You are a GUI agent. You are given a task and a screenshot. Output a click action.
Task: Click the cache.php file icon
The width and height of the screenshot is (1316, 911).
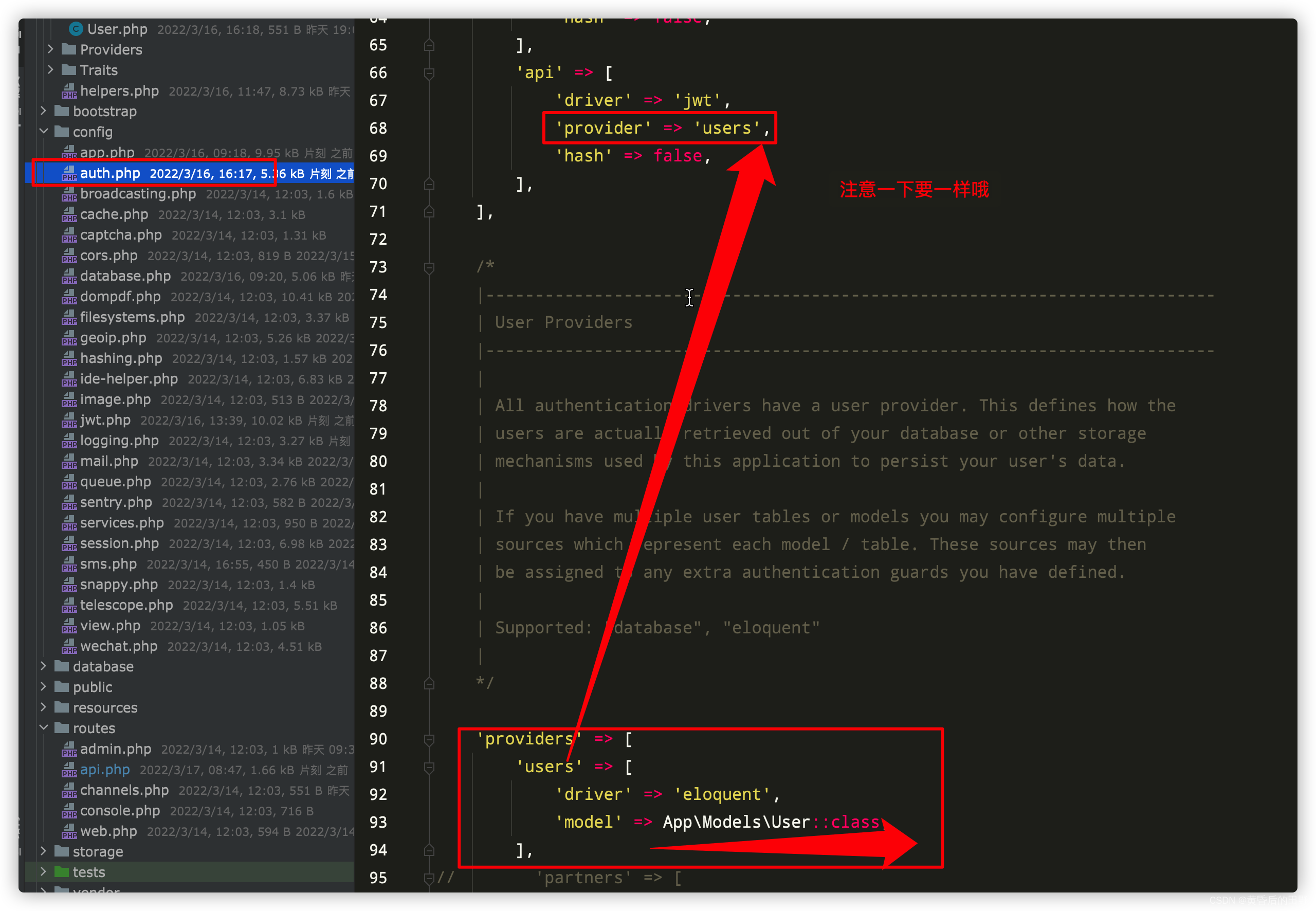[x=69, y=214]
